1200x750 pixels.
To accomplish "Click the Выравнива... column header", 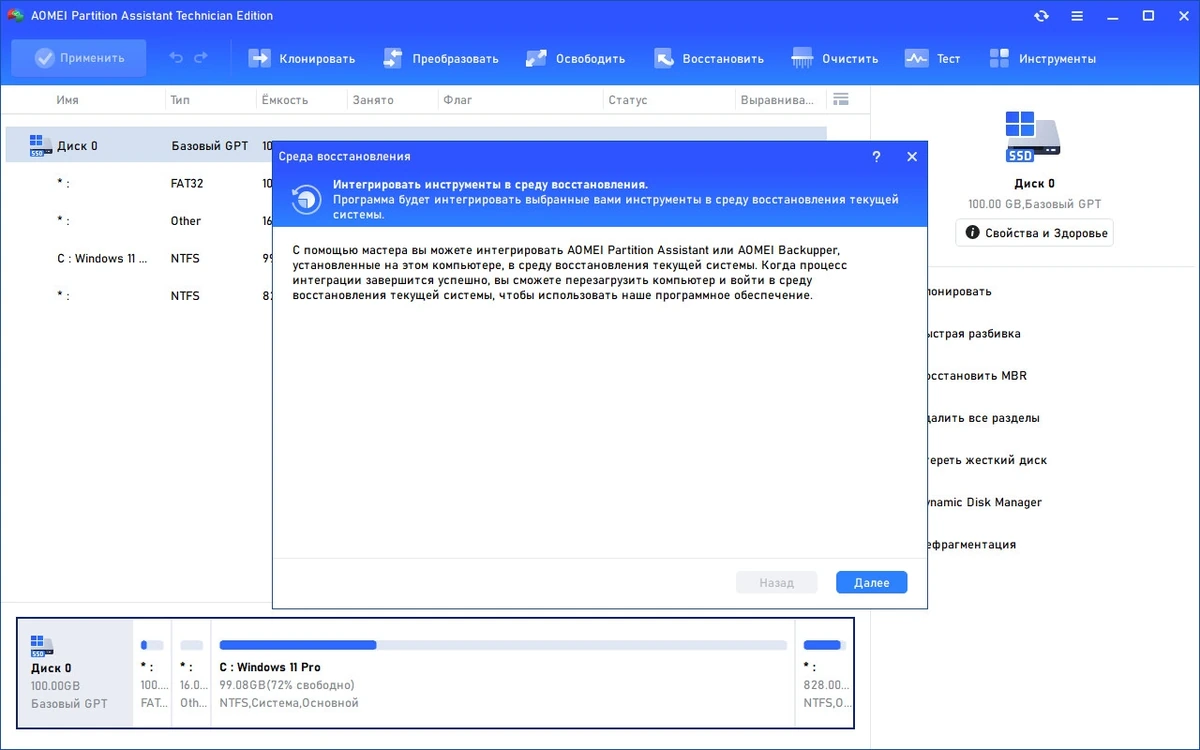I will 778,100.
